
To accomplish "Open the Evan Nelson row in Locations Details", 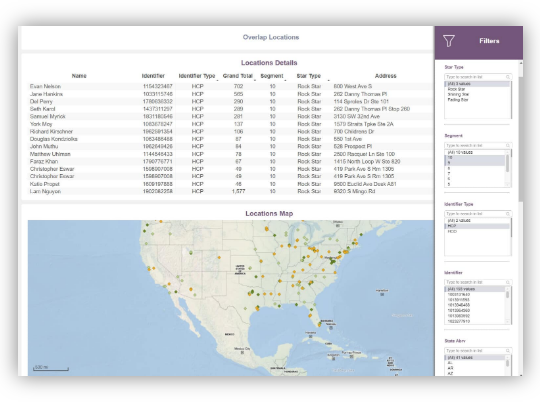I will (x=230, y=86).
